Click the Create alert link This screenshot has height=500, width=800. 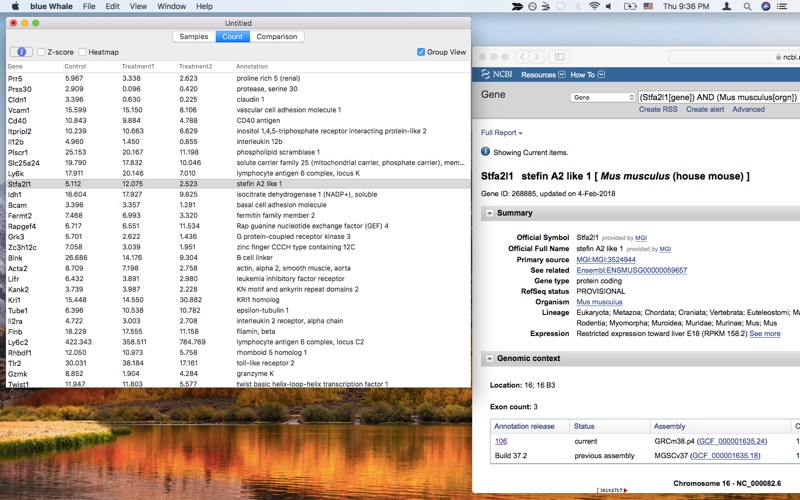(705, 109)
